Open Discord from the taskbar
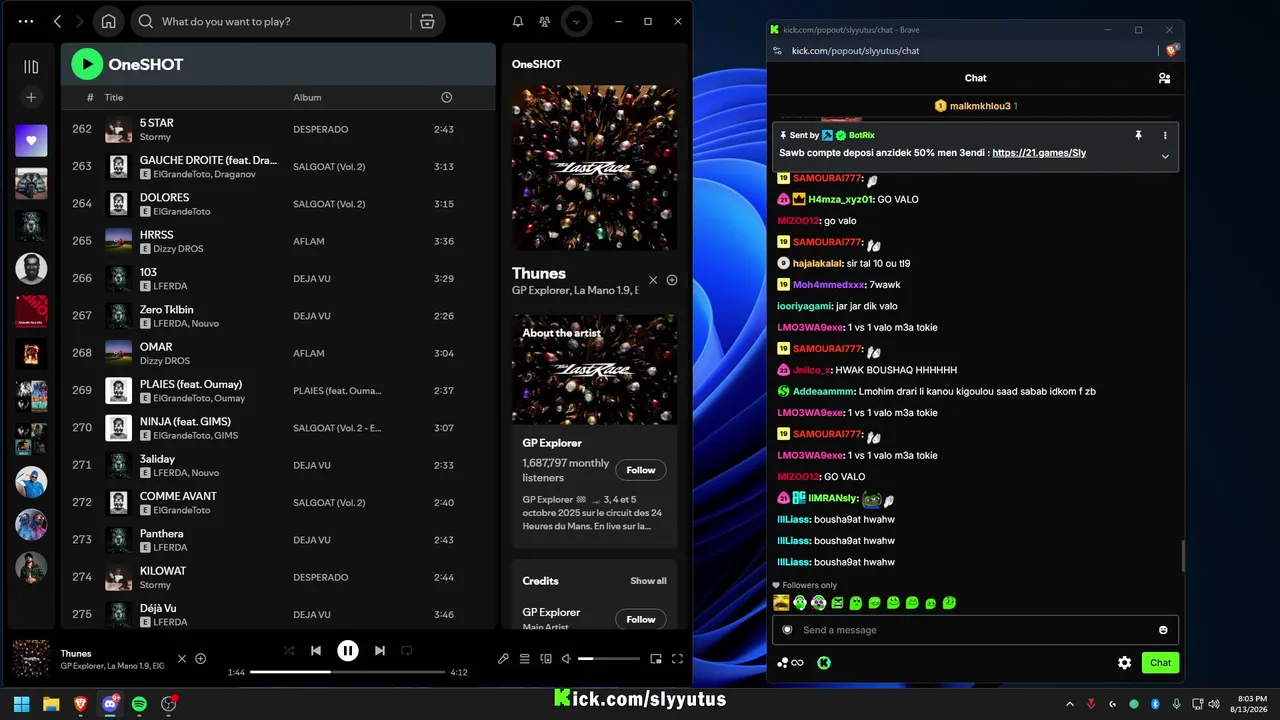Screen dimensions: 1280x720 tap(110, 704)
